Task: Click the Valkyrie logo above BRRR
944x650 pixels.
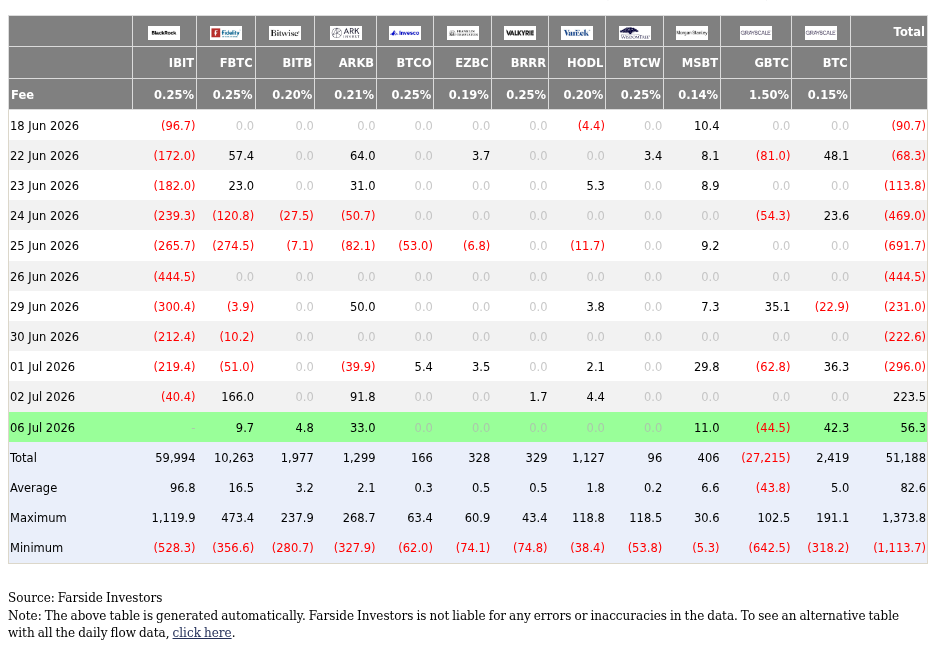Action: pyautogui.click(x=520, y=32)
